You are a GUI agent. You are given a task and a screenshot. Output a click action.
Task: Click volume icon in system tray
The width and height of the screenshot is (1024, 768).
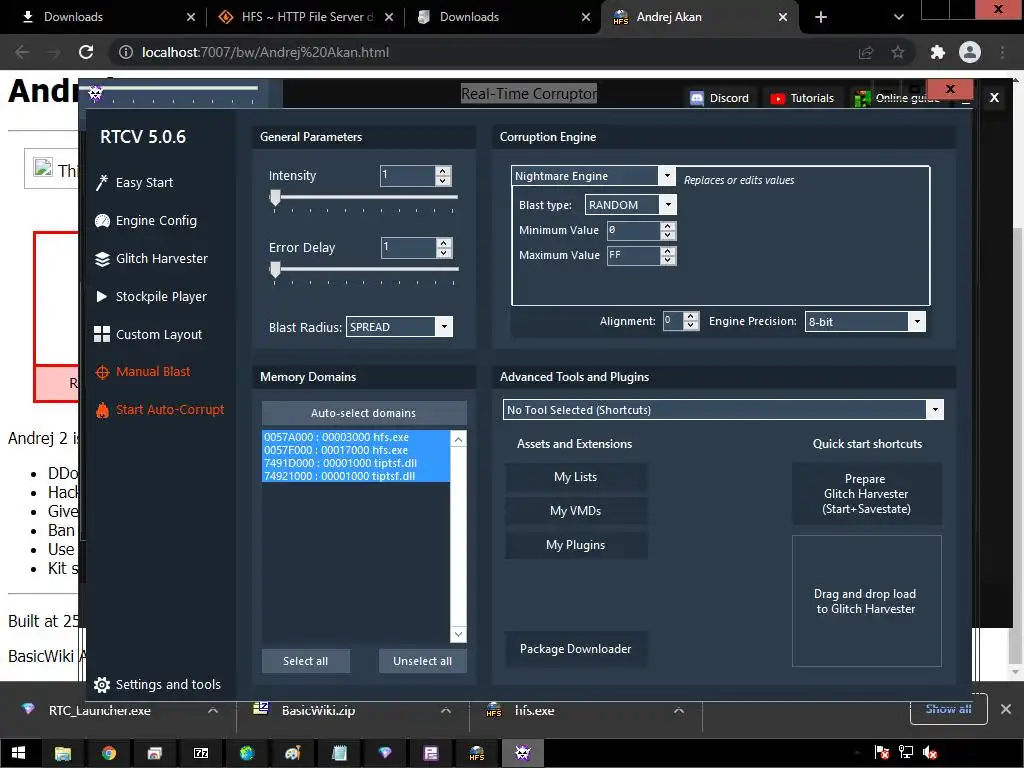click(x=929, y=753)
